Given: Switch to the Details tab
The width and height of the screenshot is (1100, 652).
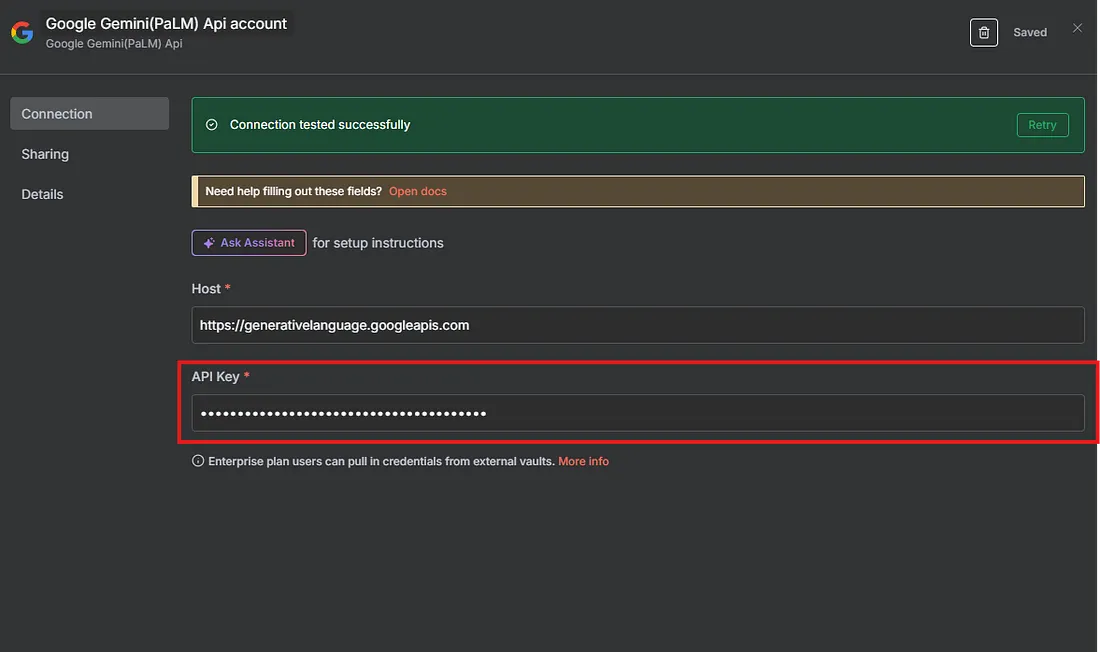Looking at the screenshot, I should coord(42,194).
